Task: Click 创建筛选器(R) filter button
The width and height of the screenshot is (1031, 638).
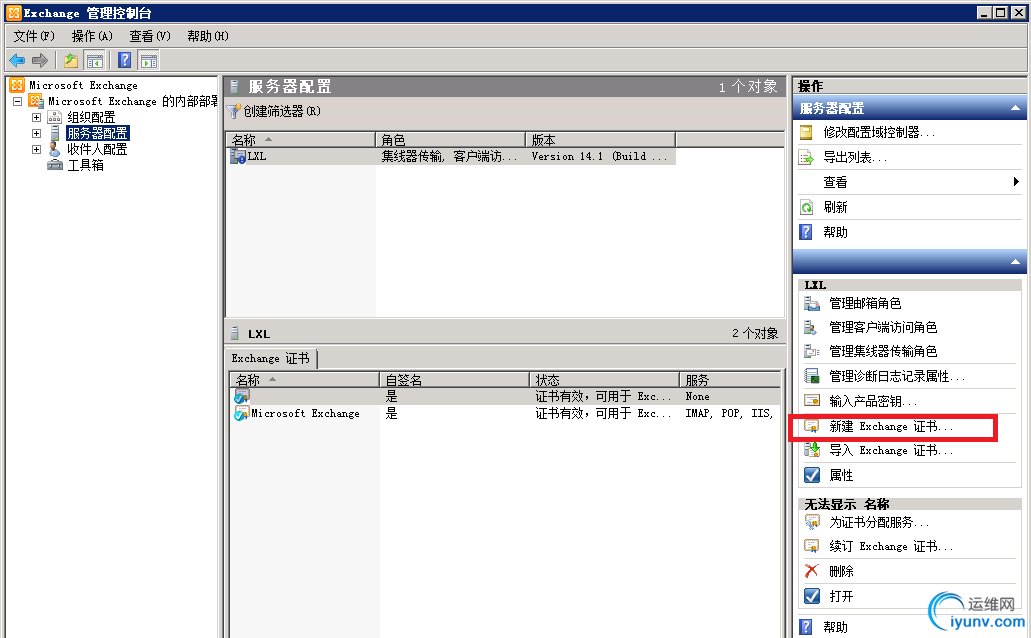Action: [274, 111]
